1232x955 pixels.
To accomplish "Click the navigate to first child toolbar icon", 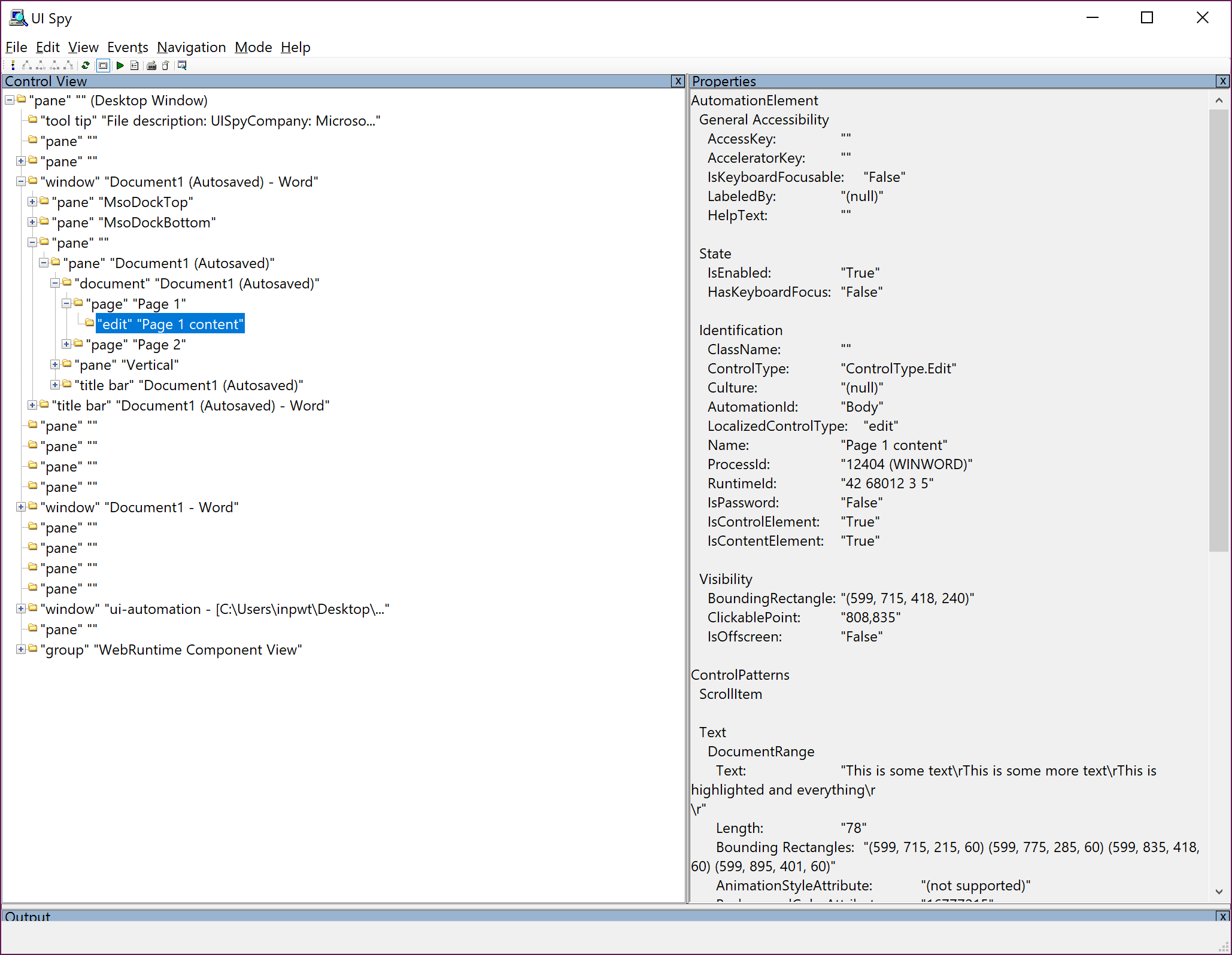I will tap(27, 65).
